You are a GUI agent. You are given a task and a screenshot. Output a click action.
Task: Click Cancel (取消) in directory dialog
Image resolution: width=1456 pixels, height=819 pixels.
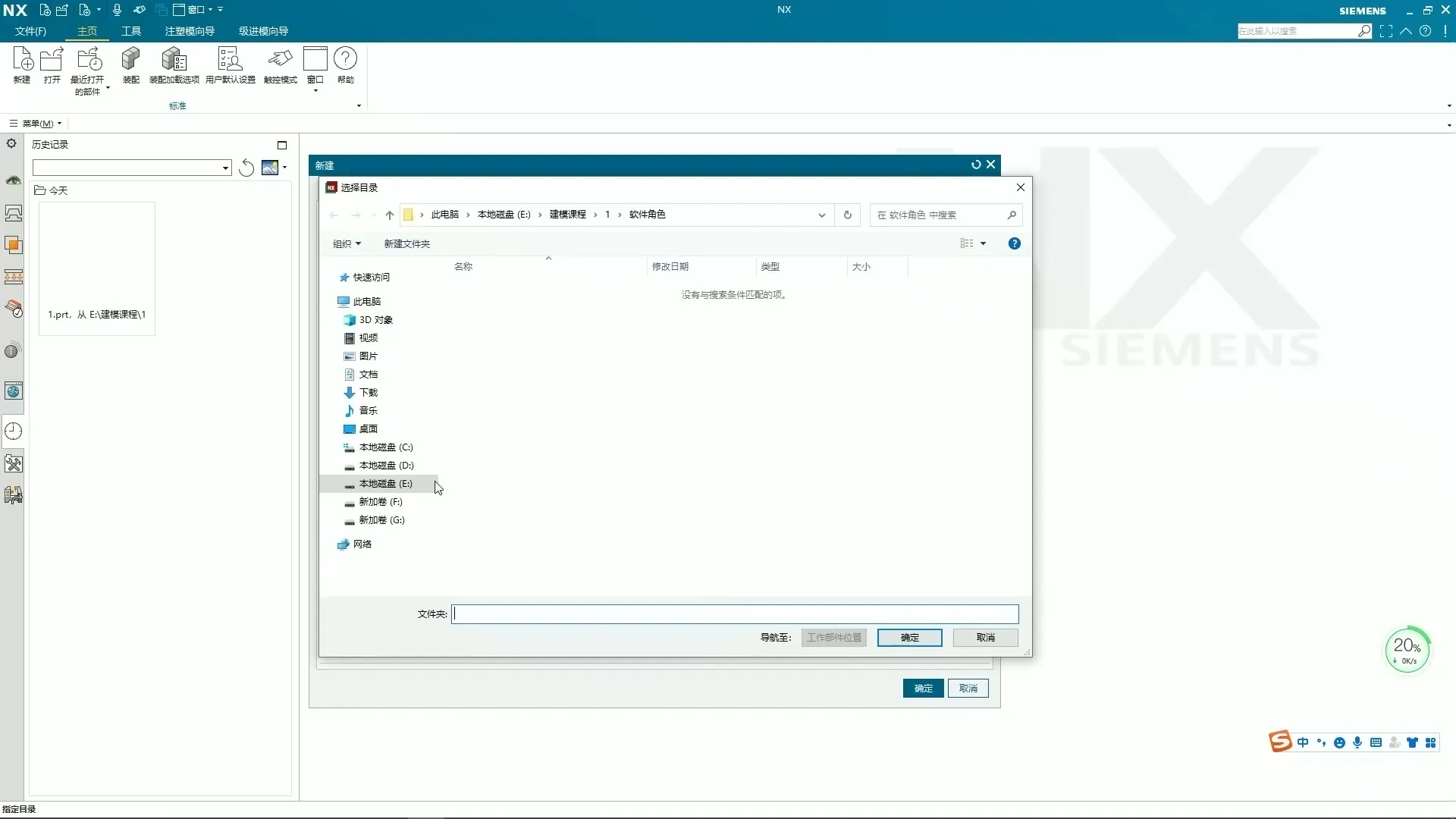click(x=985, y=638)
